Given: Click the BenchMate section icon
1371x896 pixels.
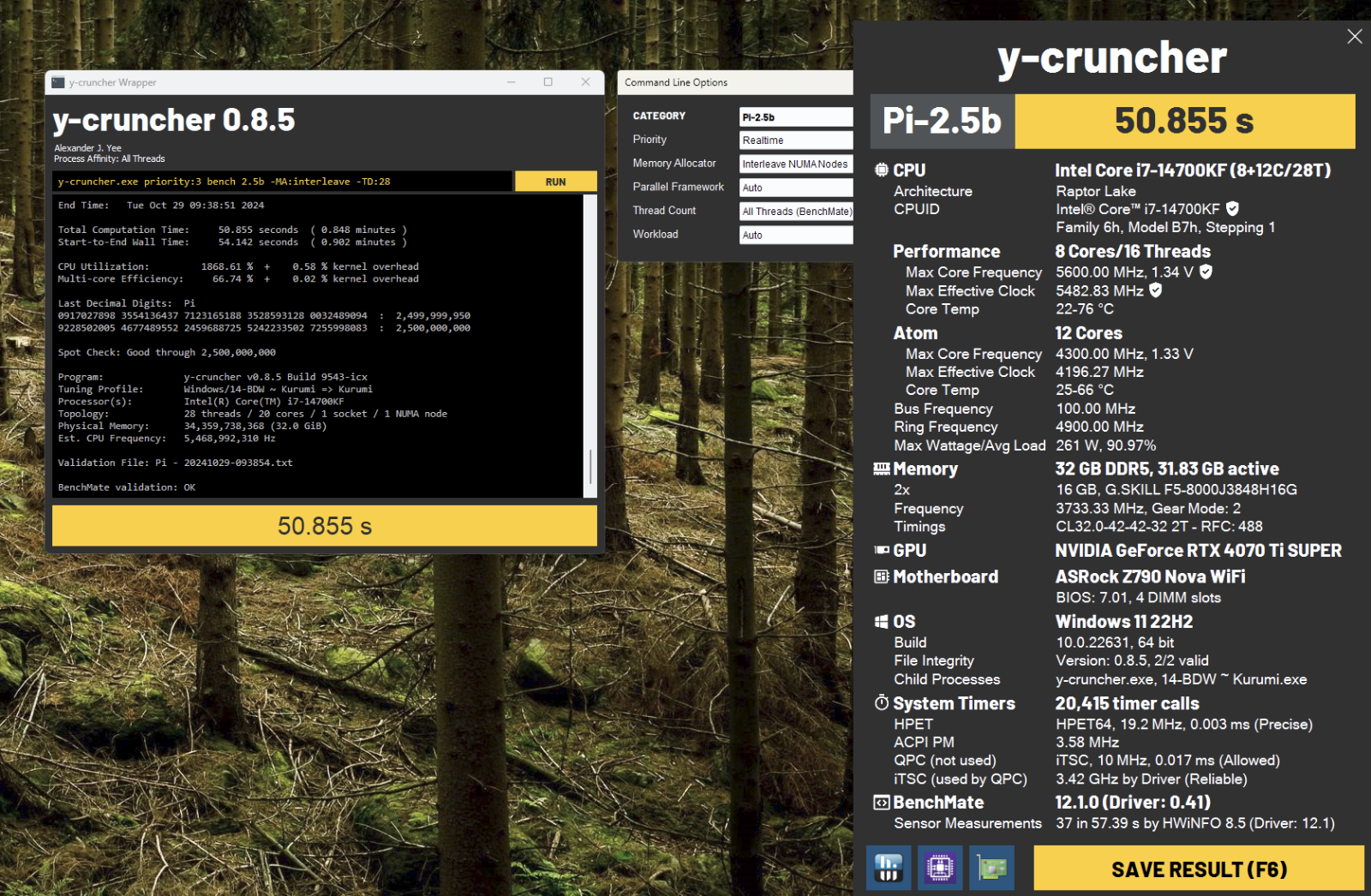Looking at the screenshot, I should (881, 802).
